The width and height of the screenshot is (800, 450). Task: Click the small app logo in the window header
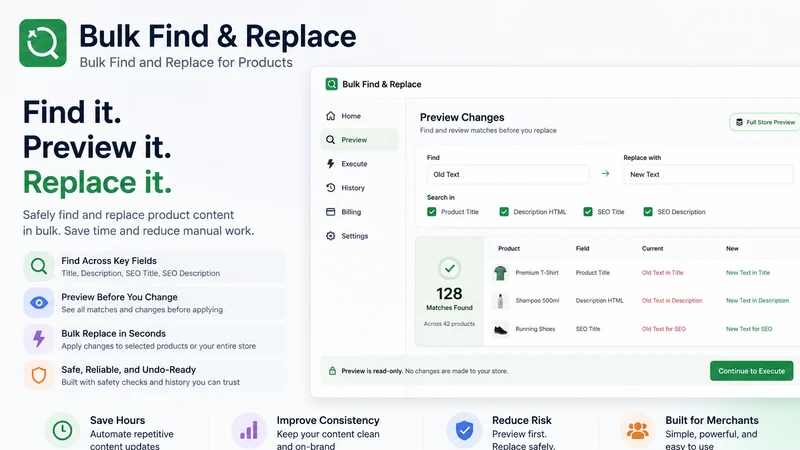(x=332, y=84)
